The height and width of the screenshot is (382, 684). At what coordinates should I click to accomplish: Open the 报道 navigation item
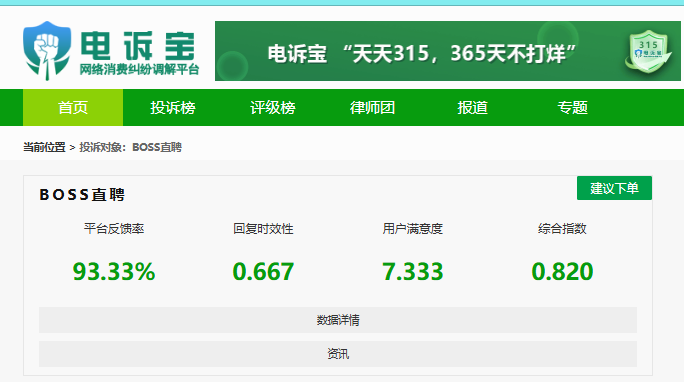[472, 107]
